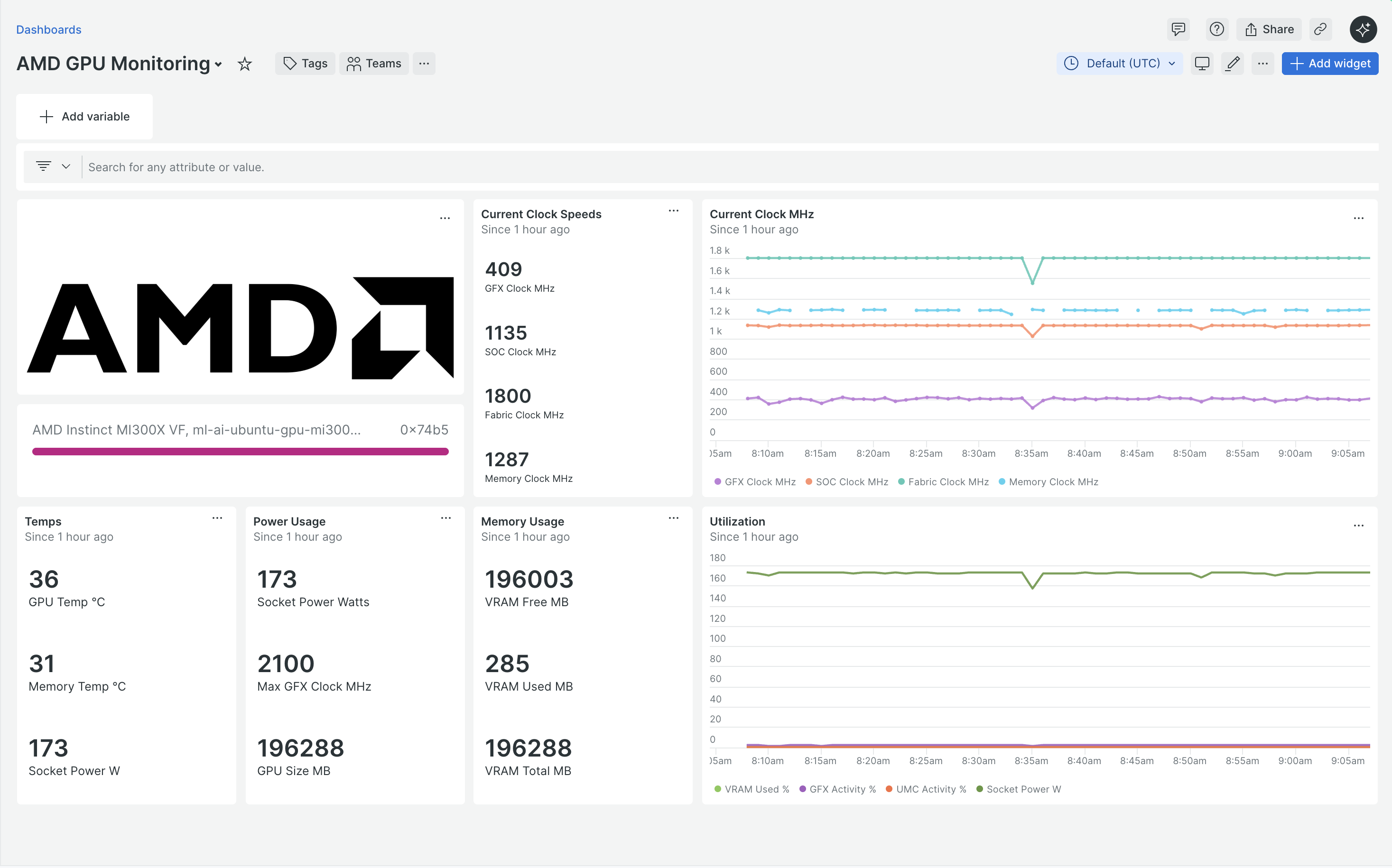Edit dashboard using pencil icon
The height and width of the screenshot is (868, 1392).
pos(1233,64)
